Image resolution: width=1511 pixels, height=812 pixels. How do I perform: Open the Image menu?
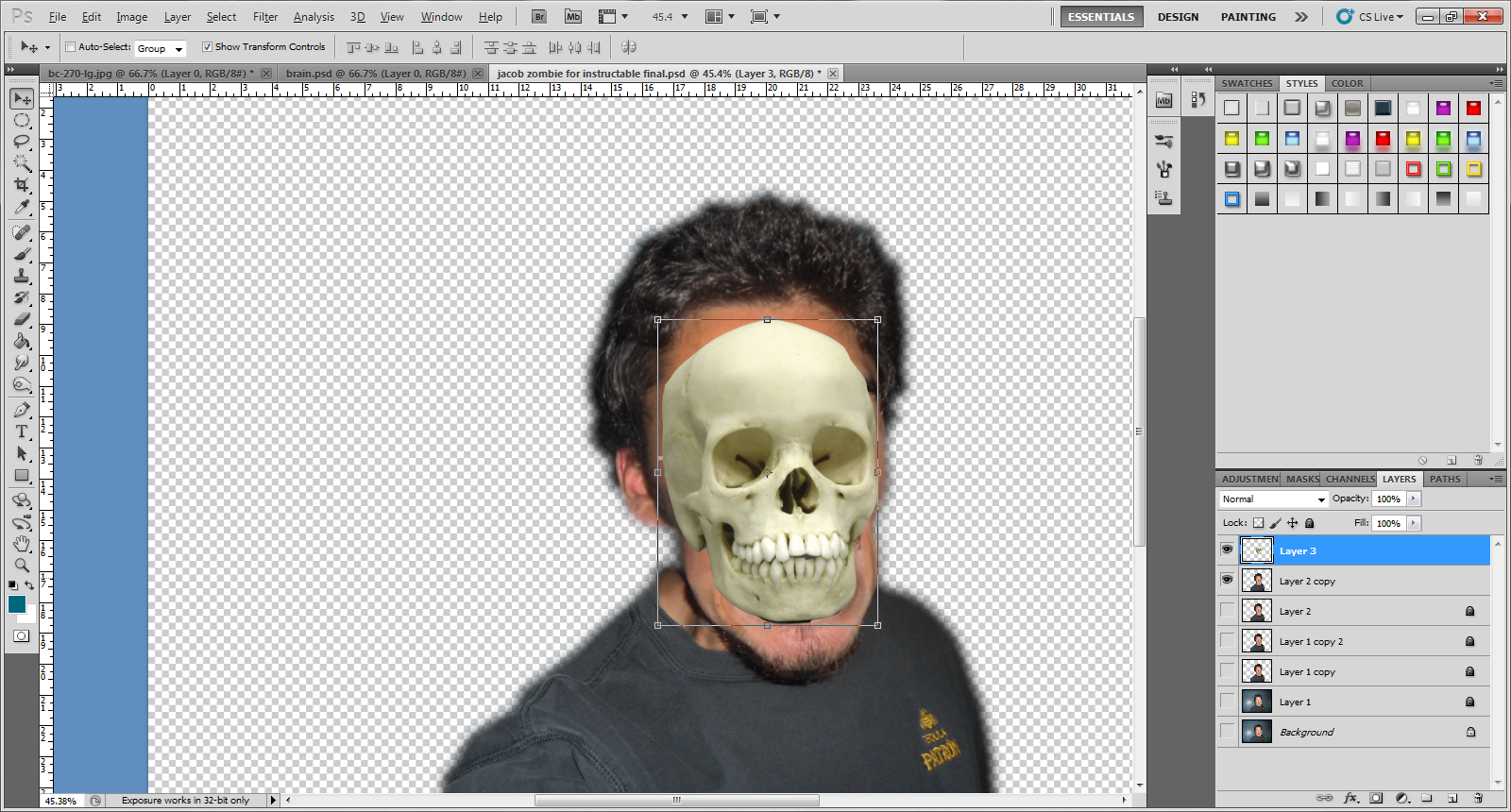(131, 17)
